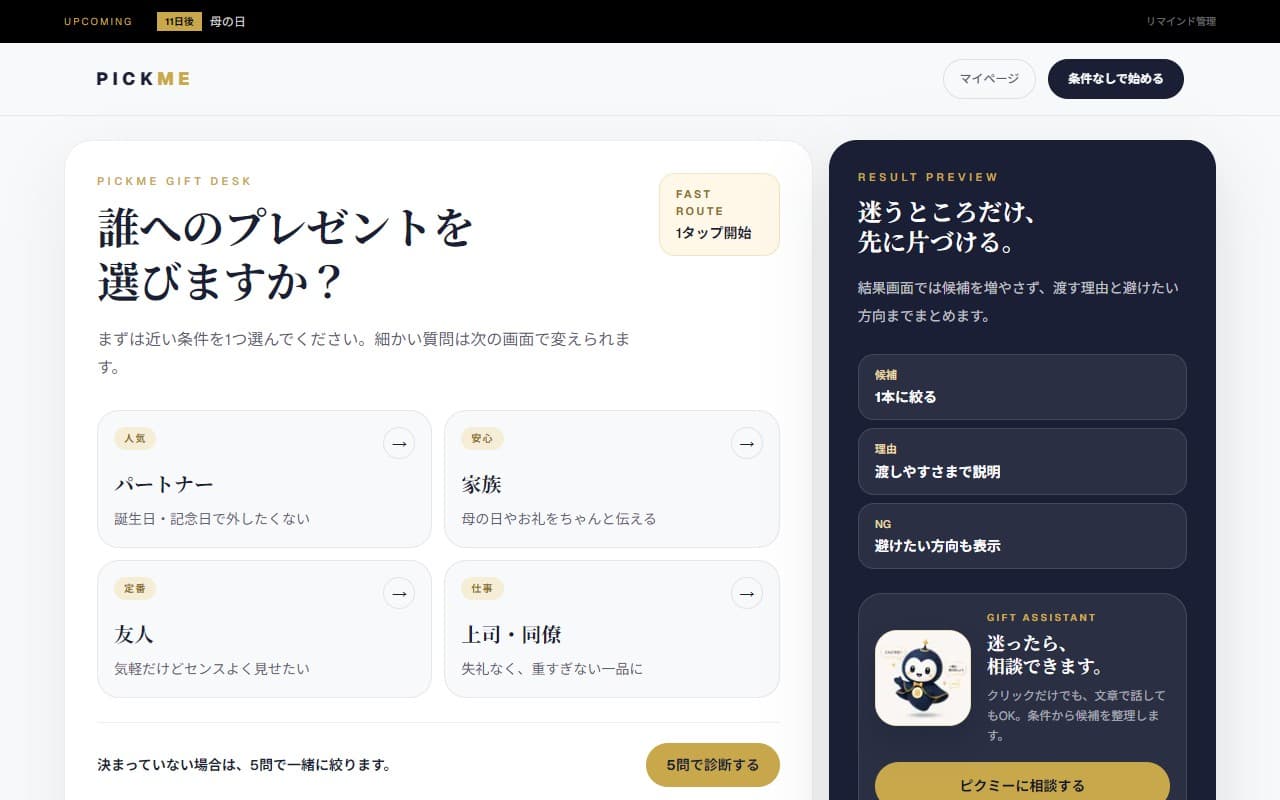Click the 仕事 tag

coord(482,588)
